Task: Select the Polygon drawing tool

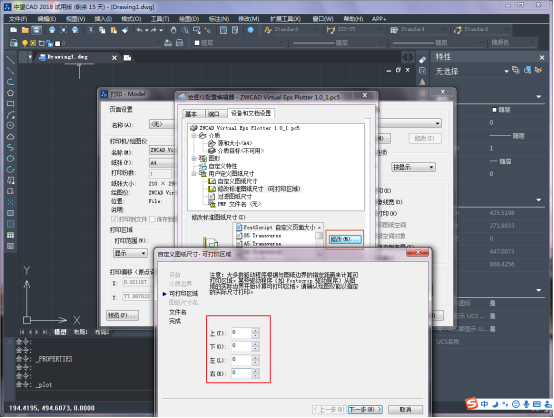Action: pyautogui.click(x=10, y=93)
